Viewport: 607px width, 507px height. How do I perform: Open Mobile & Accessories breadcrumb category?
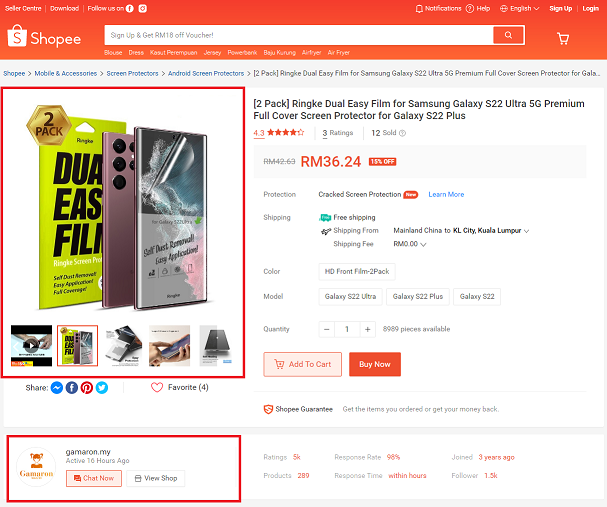(66, 74)
